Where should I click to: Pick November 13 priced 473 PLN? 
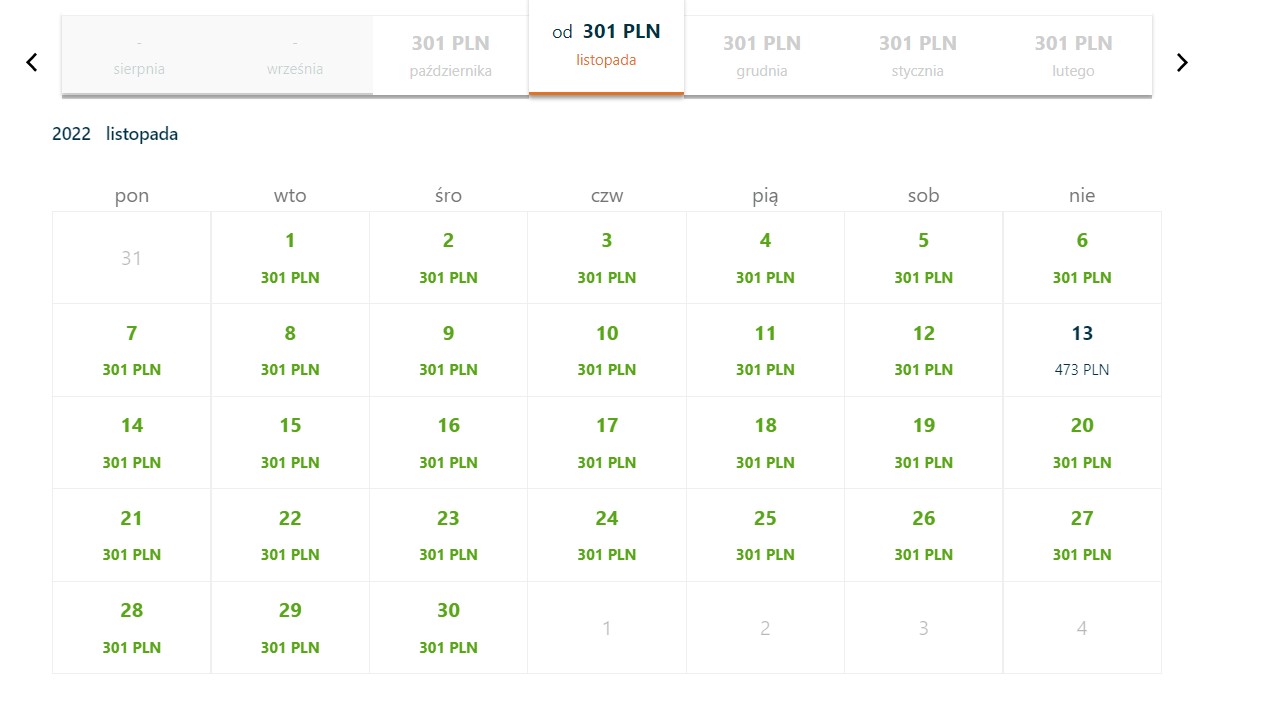pos(1082,350)
